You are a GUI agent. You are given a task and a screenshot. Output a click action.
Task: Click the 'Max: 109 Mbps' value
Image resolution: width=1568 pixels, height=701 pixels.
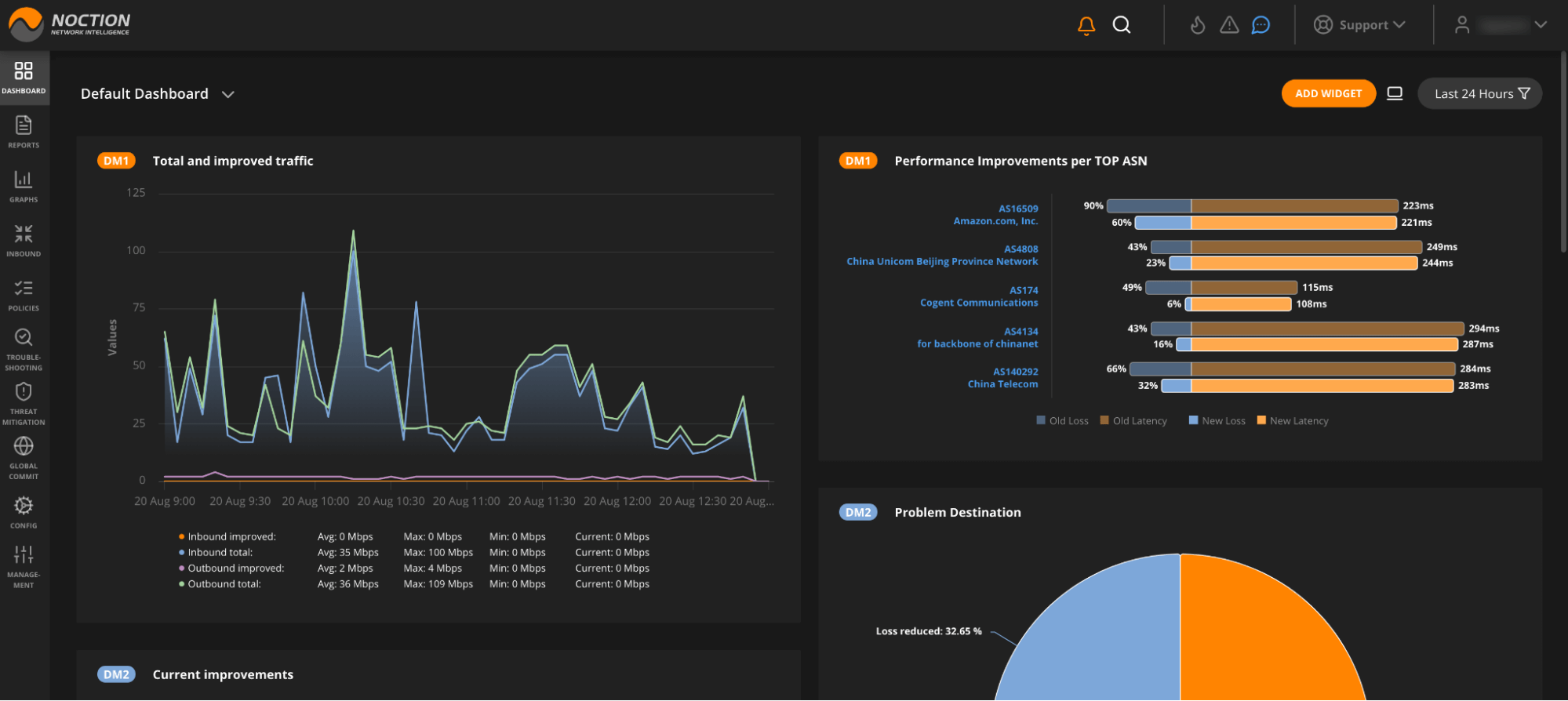[x=438, y=584]
